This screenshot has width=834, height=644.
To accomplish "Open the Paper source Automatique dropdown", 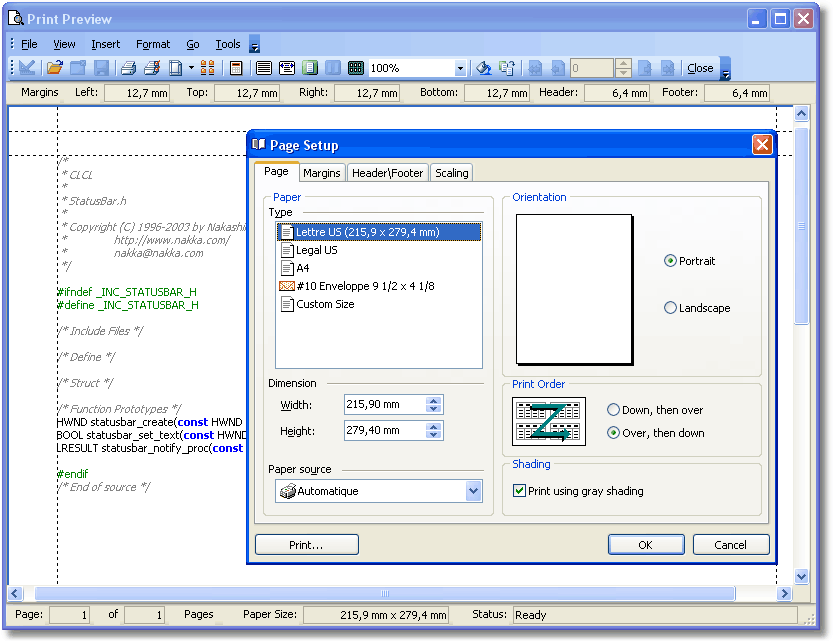I will point(473,491).
